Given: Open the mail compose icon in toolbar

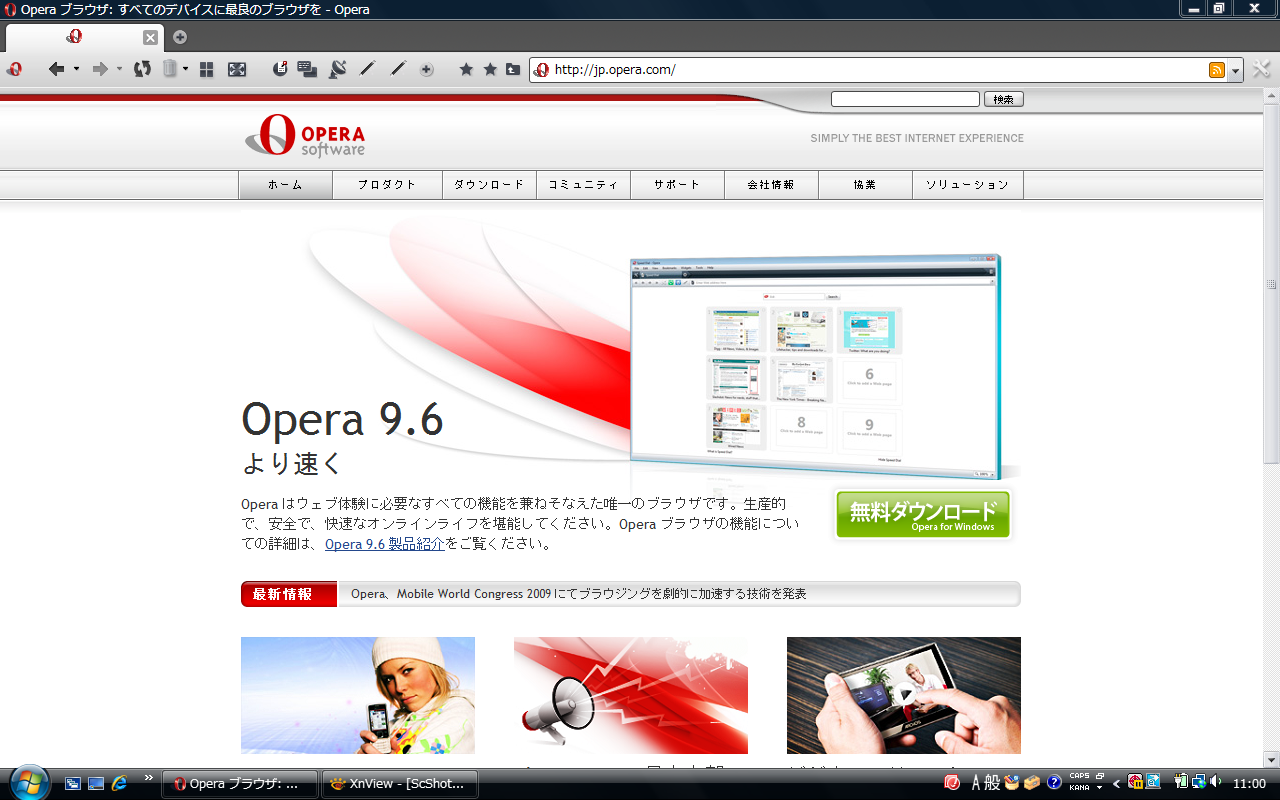Looking at the screenshot, I should [281, 69].
